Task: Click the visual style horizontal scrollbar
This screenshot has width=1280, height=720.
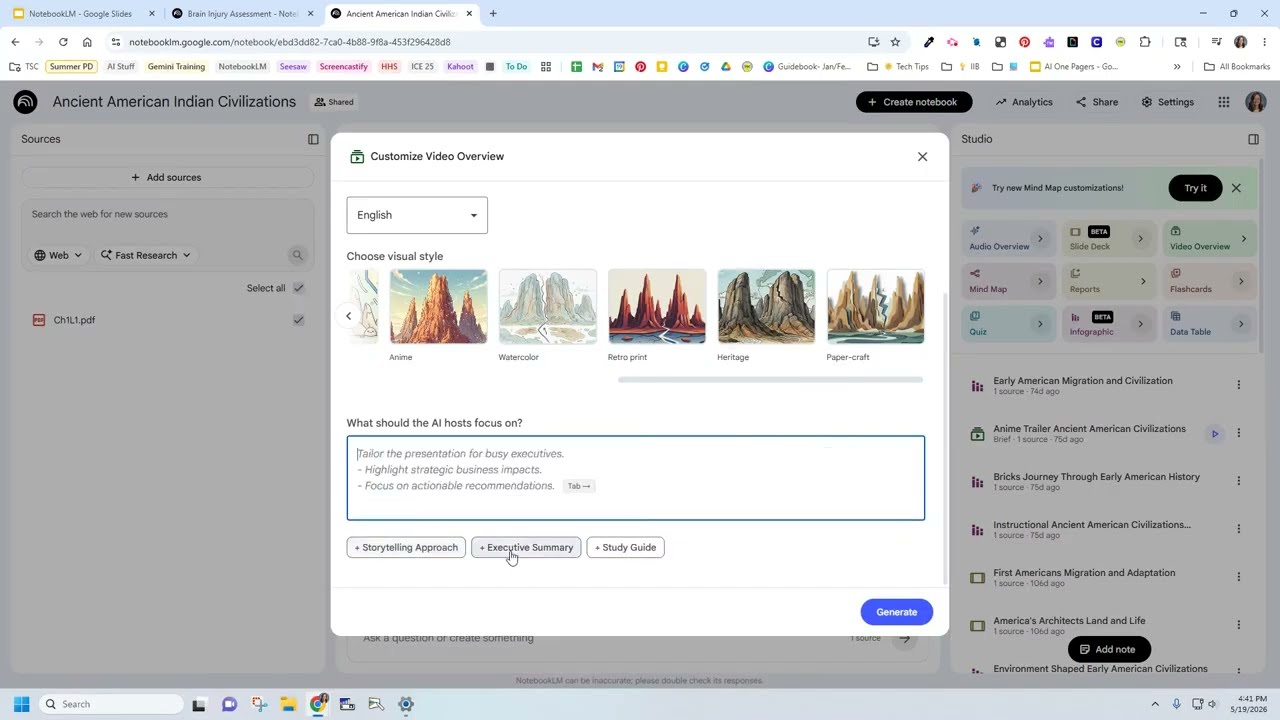Action: click(770, 380)
